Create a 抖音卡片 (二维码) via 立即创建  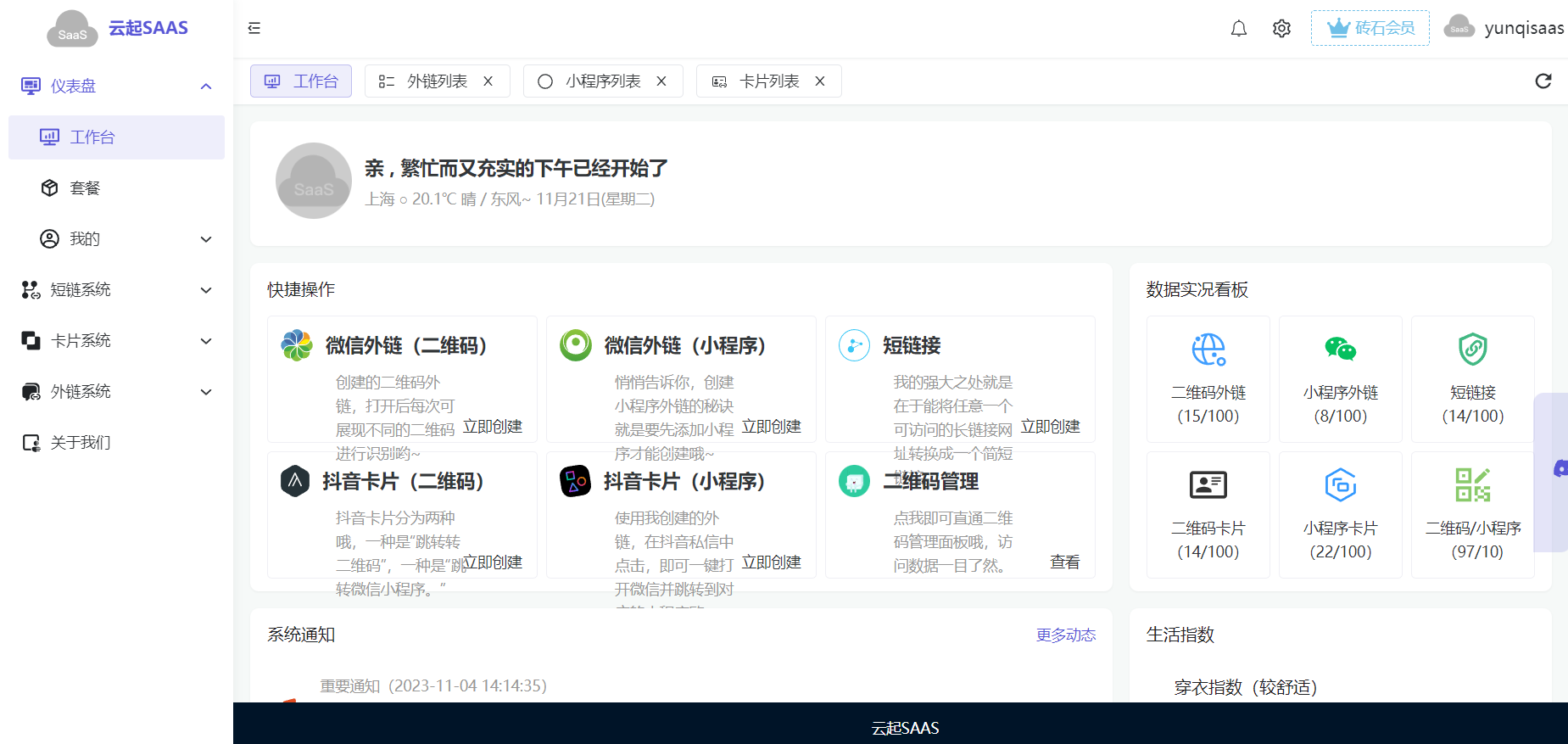coord(493,562)
